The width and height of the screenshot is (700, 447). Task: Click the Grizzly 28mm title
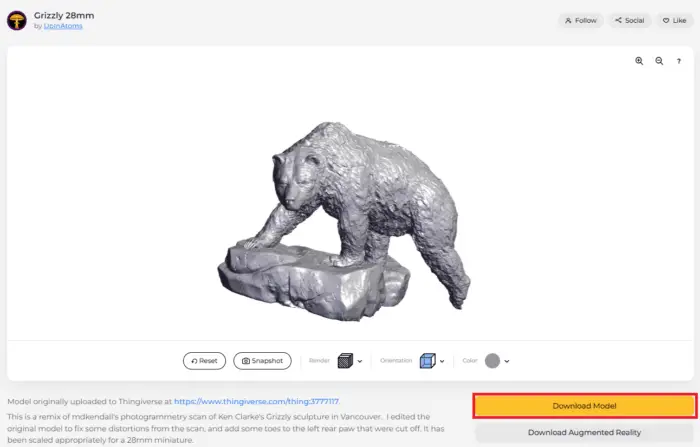coord(64,15)
